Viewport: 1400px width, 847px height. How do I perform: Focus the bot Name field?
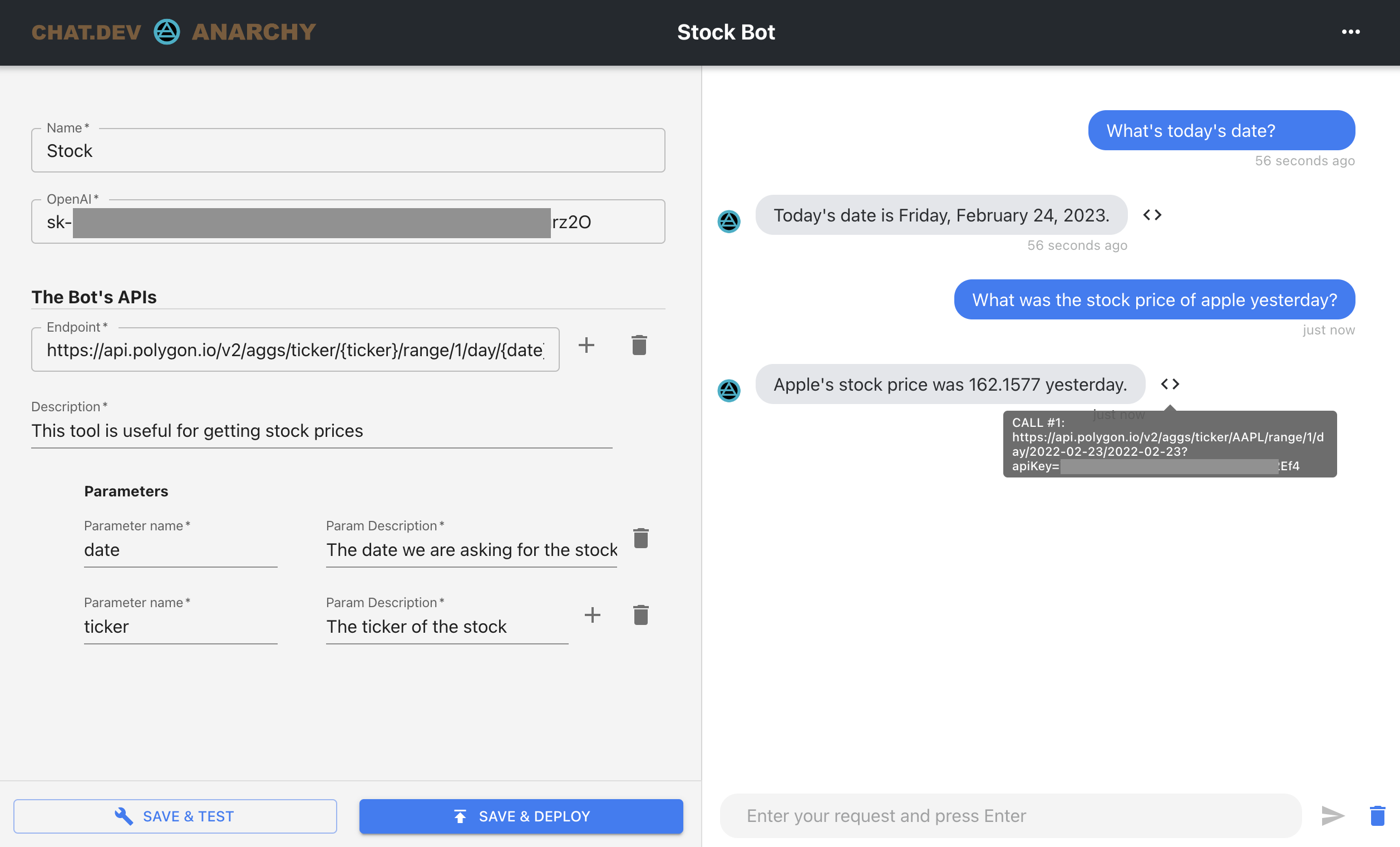point(348,151)
